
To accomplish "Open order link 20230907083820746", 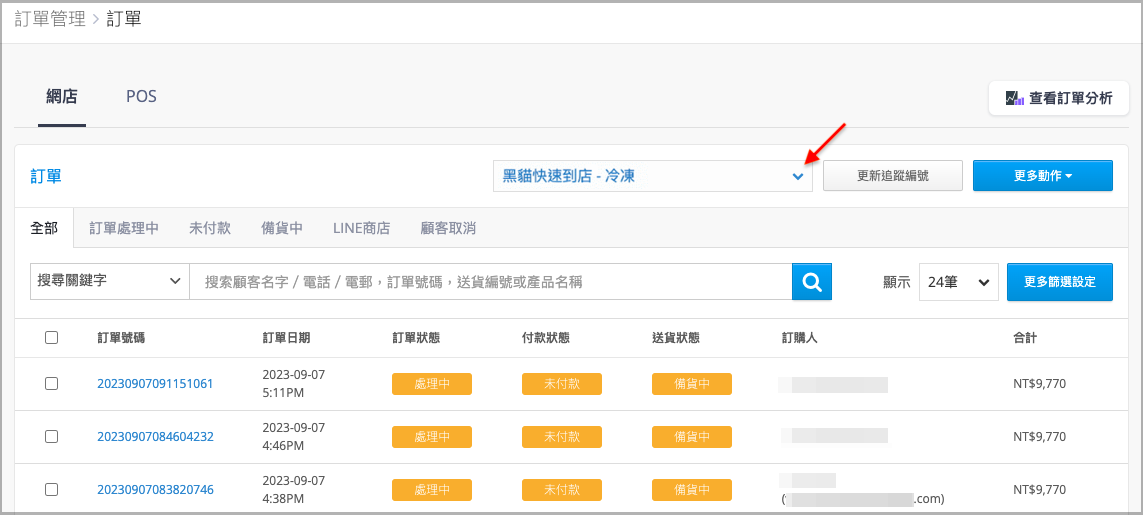I will tap(155, 489).
